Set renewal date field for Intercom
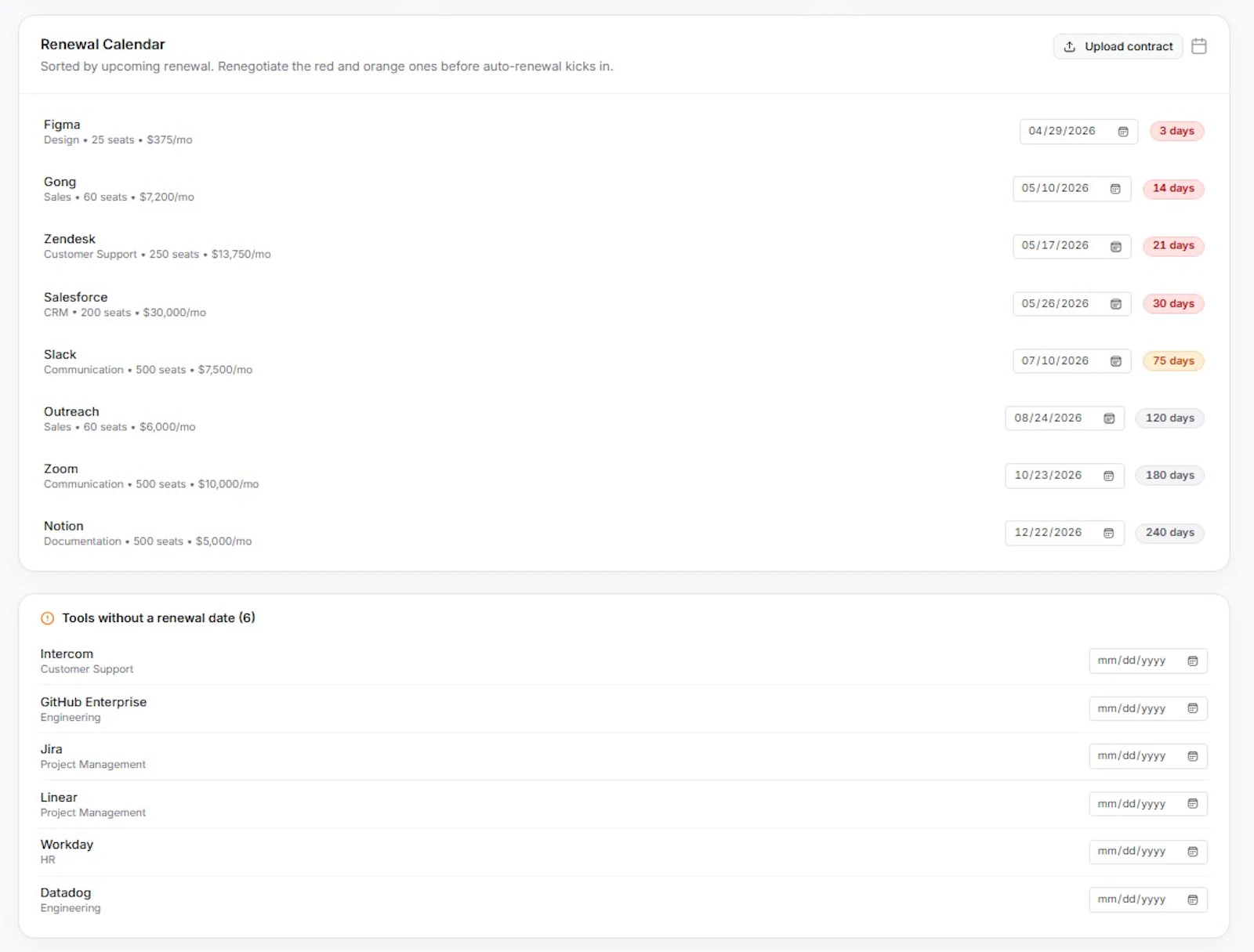1254x952 pixels. click(x=1148, y=661)
